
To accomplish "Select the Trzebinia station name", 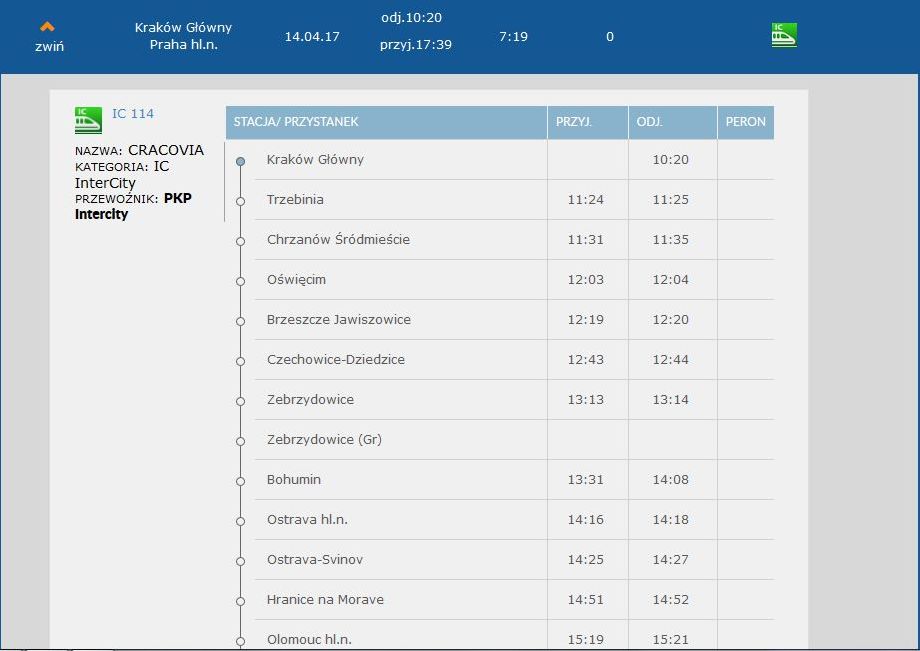I will click(x=295, y=199).
